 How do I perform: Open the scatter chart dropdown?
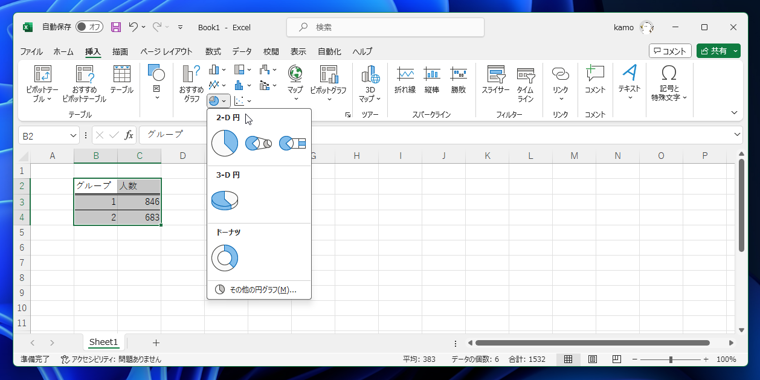tap(242, 101)
